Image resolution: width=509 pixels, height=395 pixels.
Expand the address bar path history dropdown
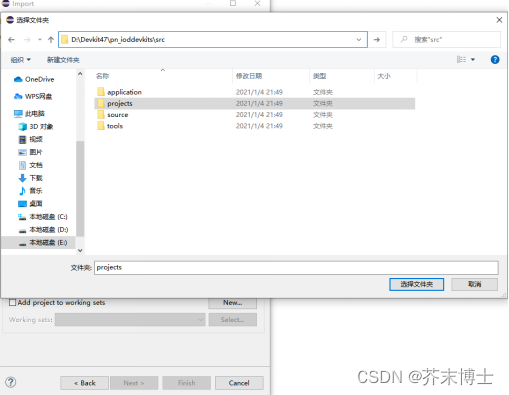359,40
